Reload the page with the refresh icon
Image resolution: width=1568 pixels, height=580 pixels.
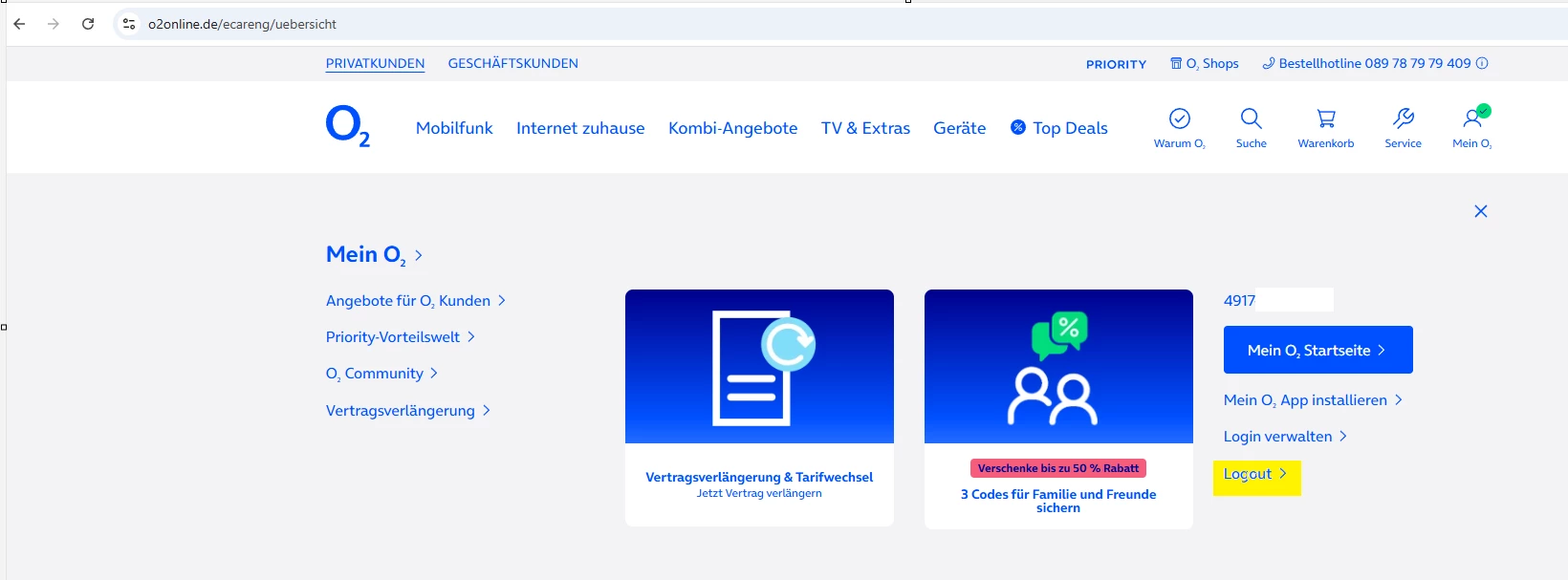tap(88, 24)
